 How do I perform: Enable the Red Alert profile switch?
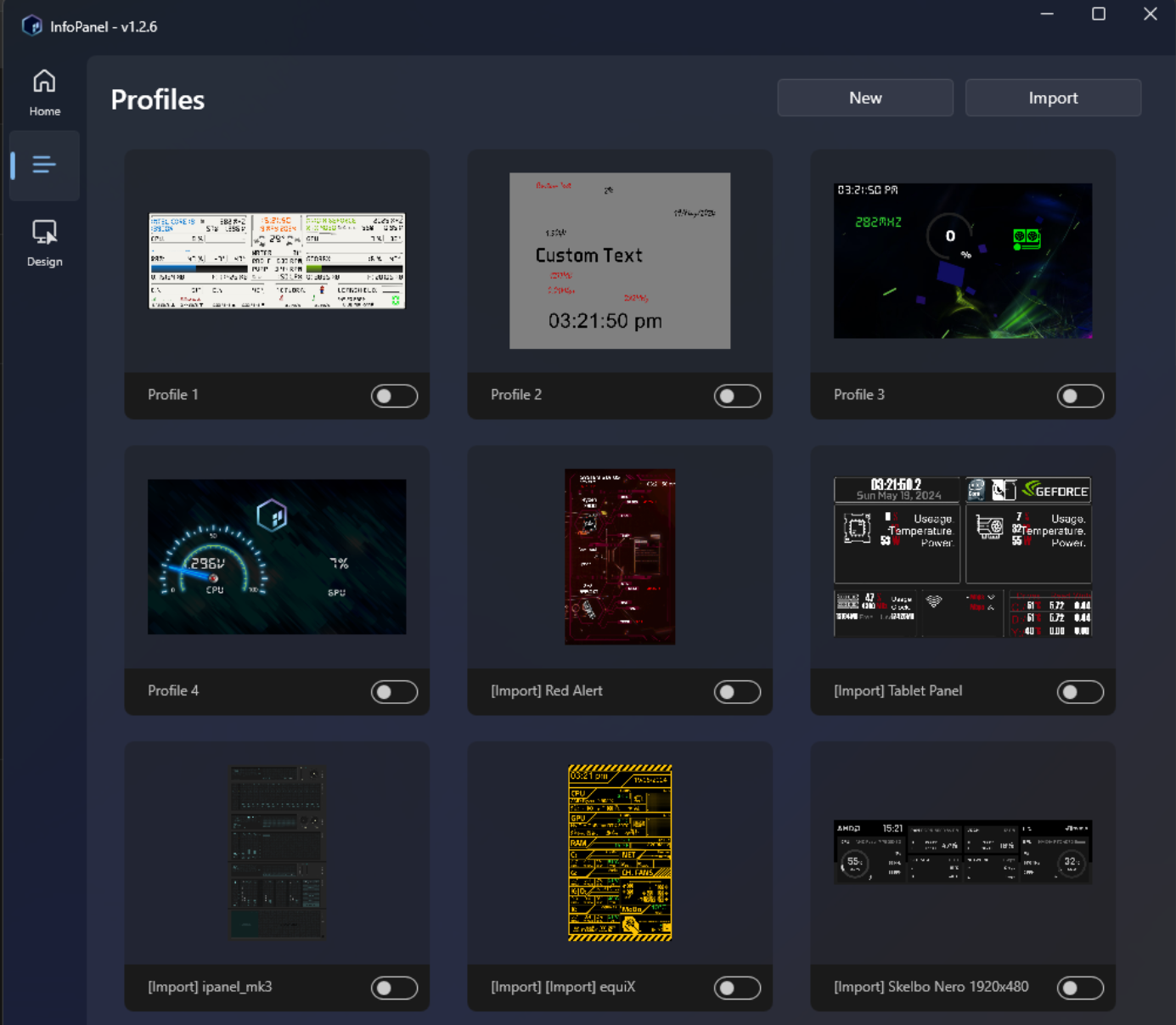737,692
